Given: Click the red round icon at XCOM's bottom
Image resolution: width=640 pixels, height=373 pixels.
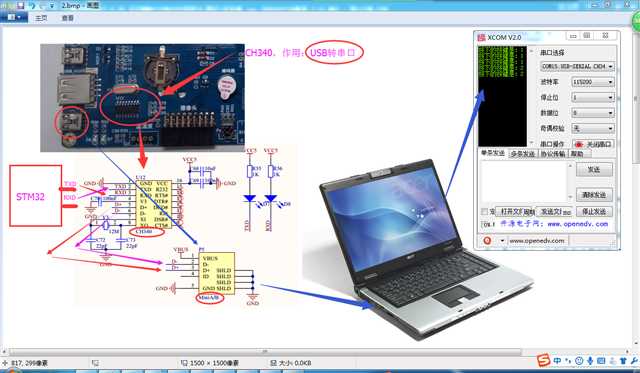Looking at the screenshot, I should click(487, 241).
